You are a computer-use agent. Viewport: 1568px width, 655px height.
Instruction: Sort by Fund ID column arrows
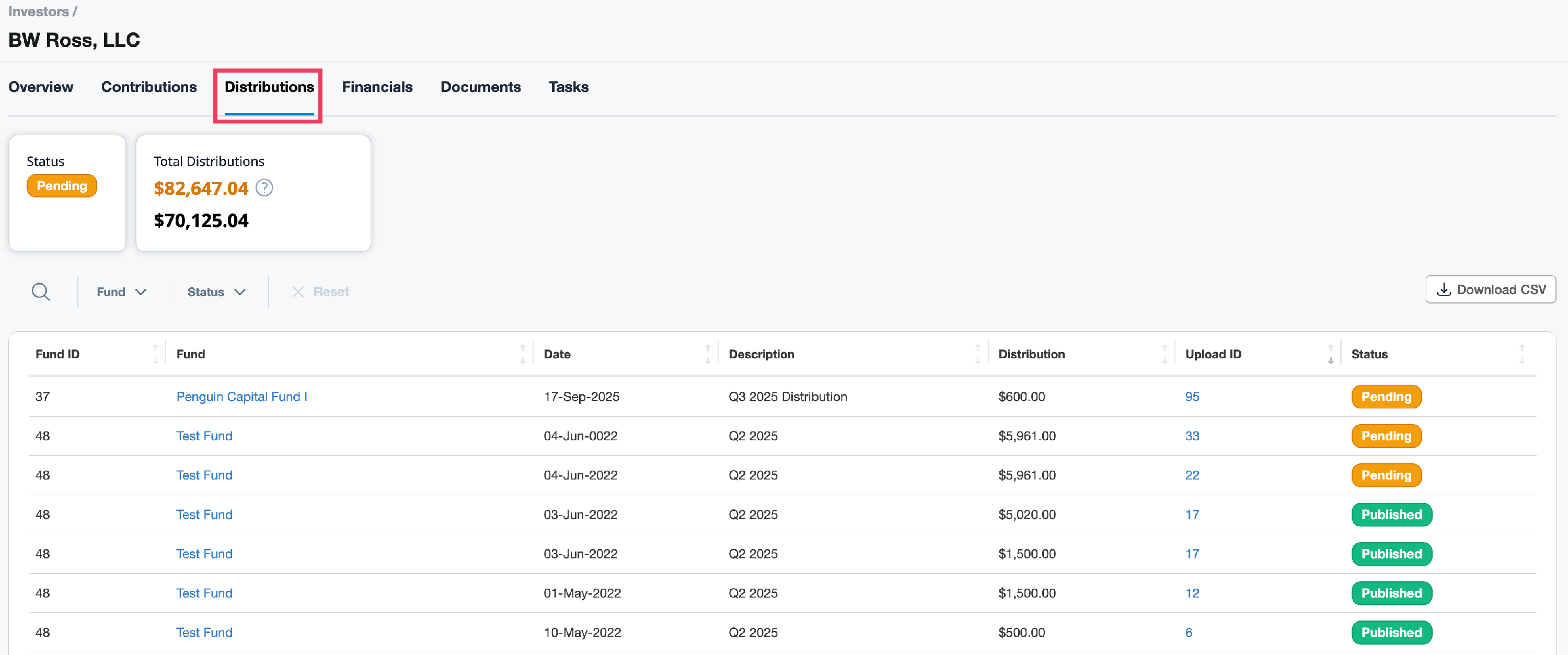point(155,354)
